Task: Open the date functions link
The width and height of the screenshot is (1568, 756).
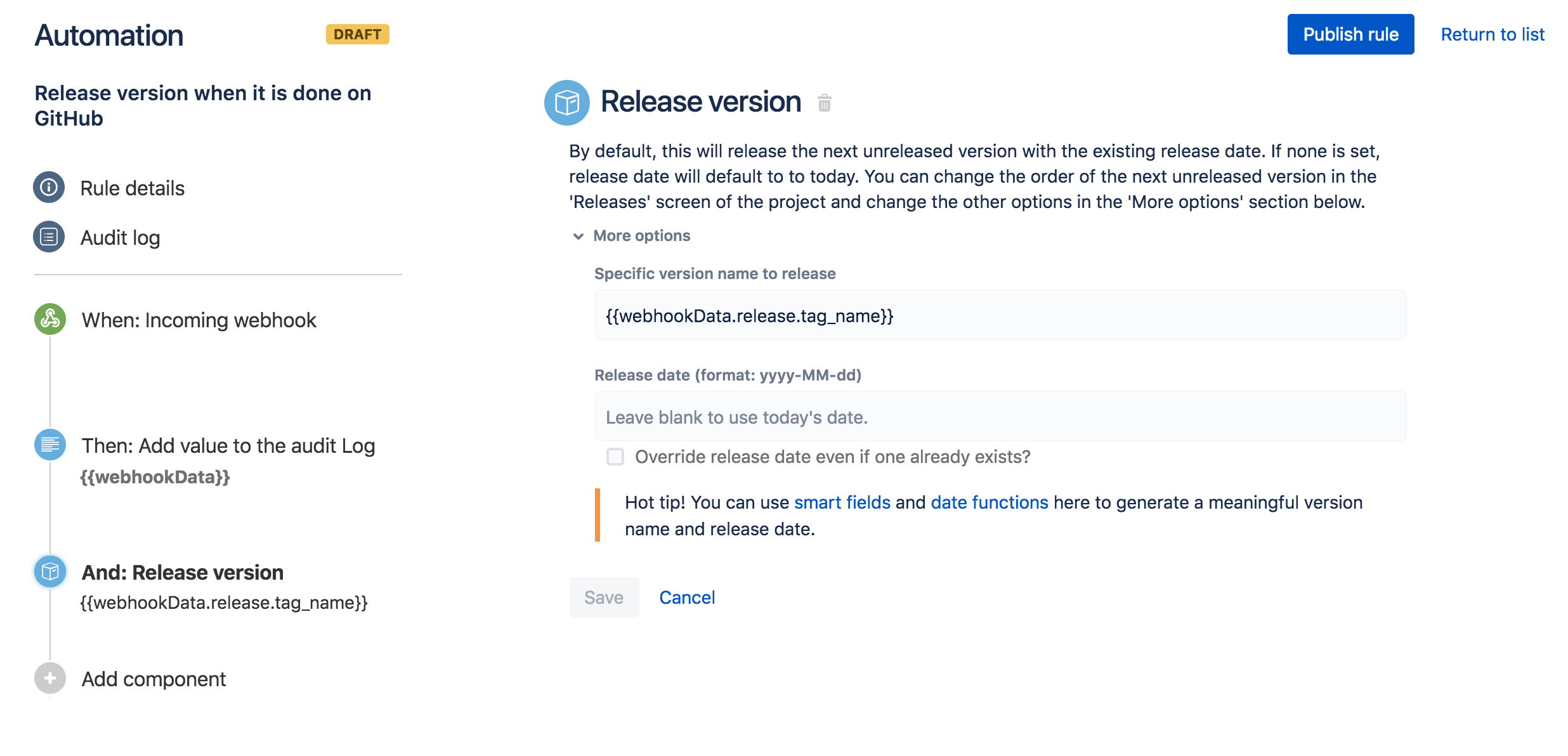Action: 990,502
